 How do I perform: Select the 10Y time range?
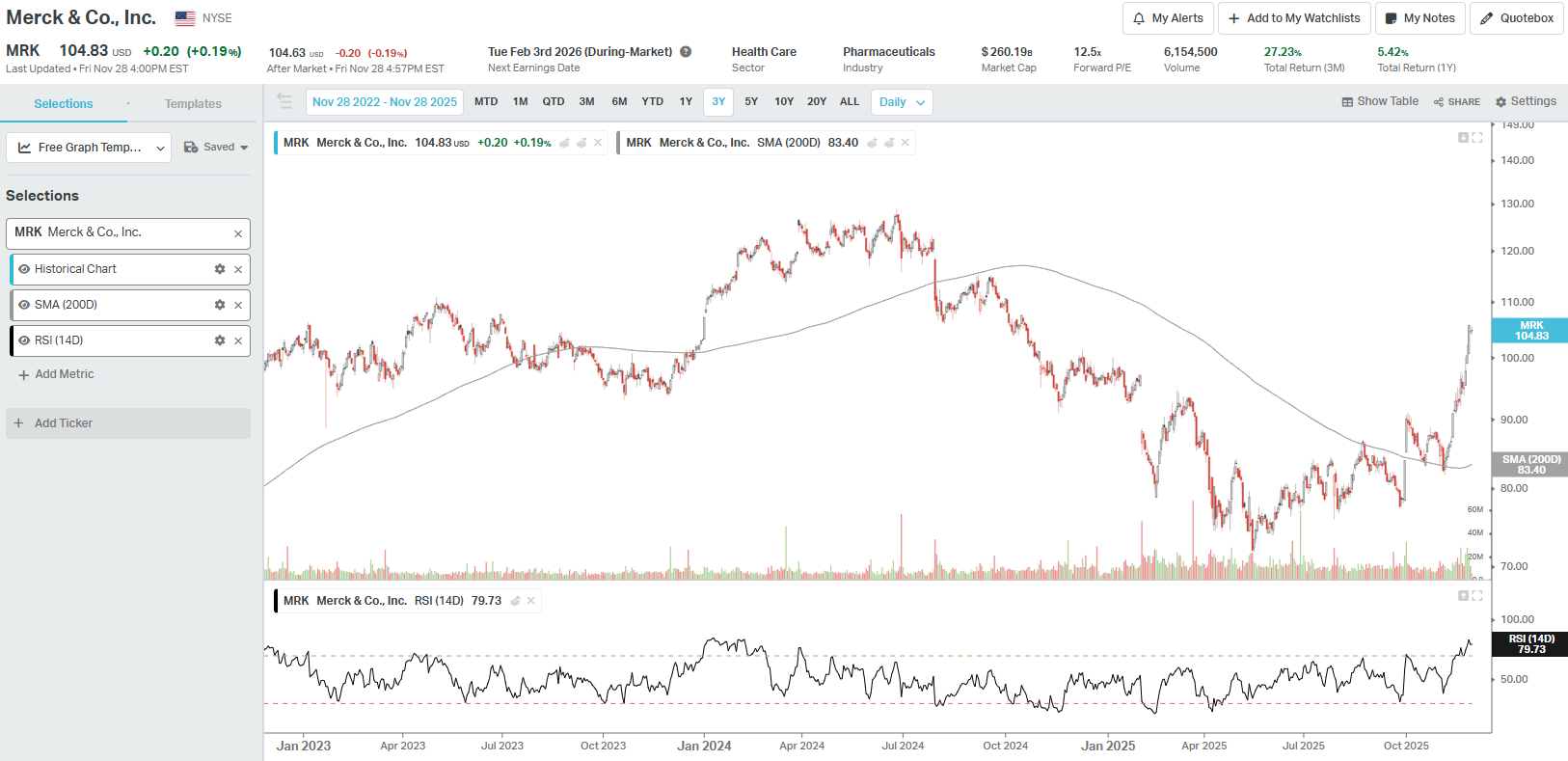coord(784,101)
